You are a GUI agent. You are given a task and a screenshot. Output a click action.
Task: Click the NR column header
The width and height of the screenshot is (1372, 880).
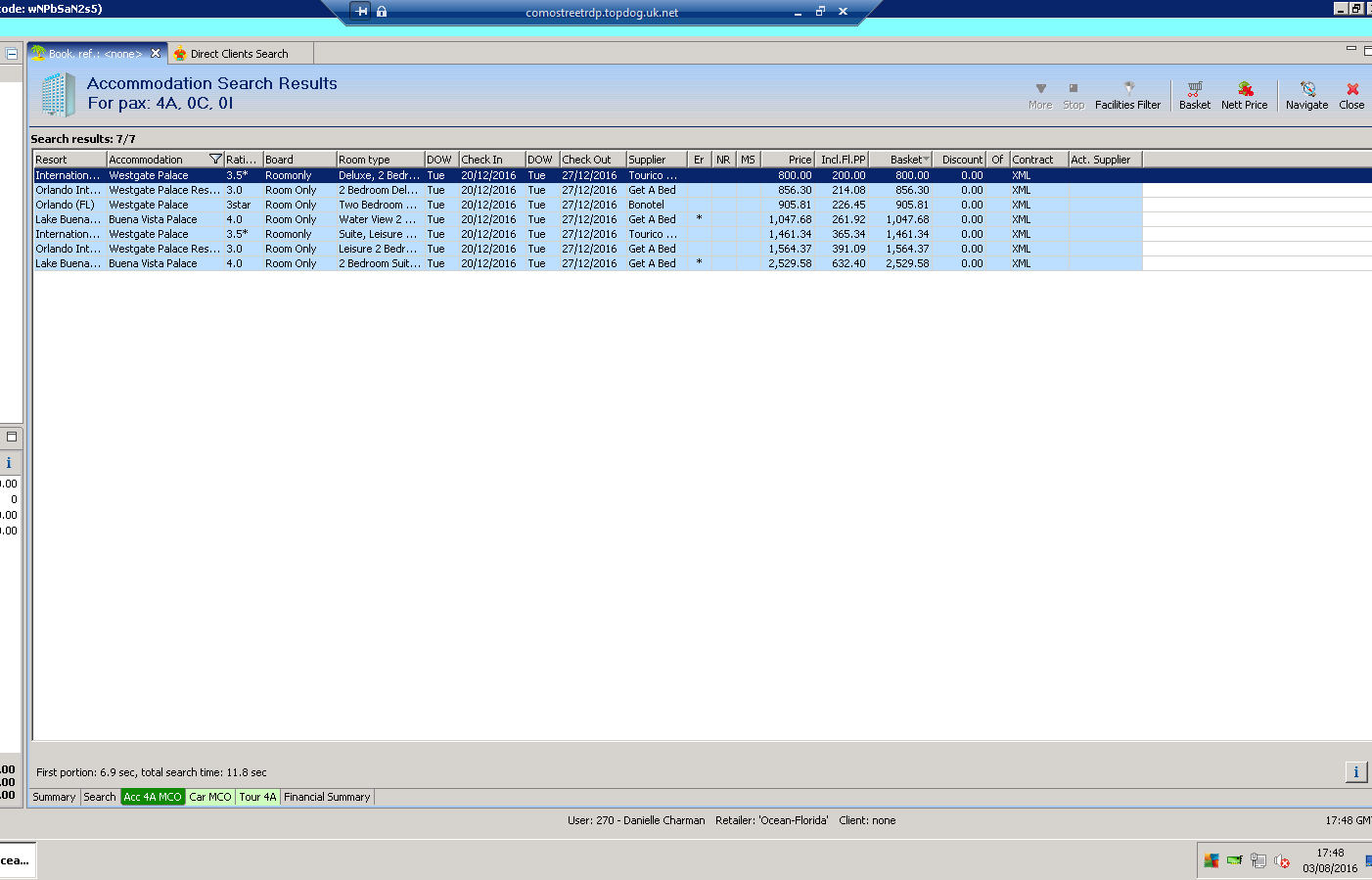(x=723, y=160)
